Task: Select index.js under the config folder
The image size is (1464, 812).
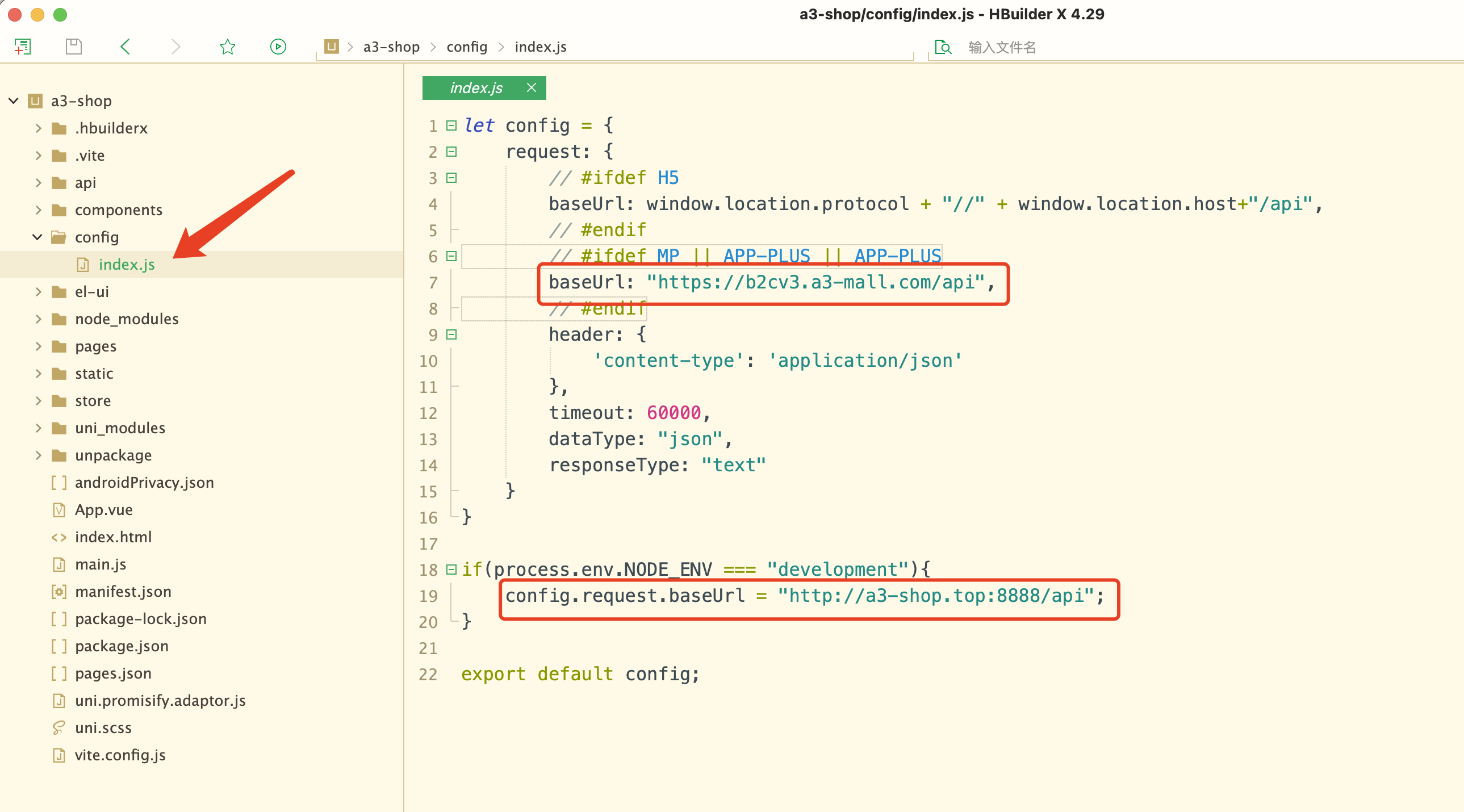Action: click(x=126, y=265)
